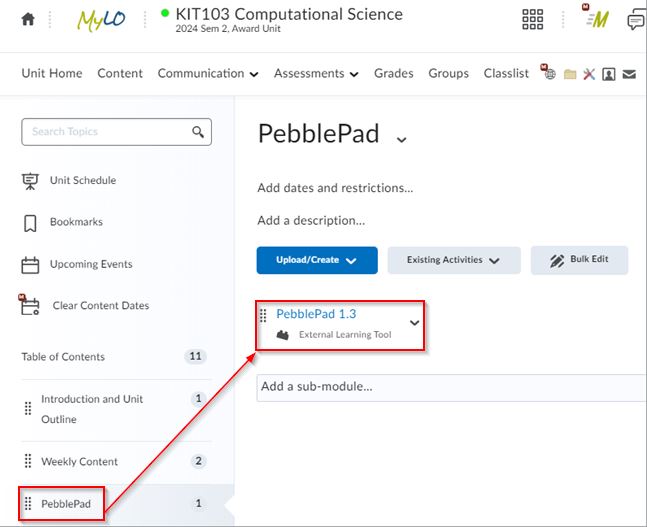Open Grades in navbar
The height and width of the screenshot is (527, 647).
394,73
